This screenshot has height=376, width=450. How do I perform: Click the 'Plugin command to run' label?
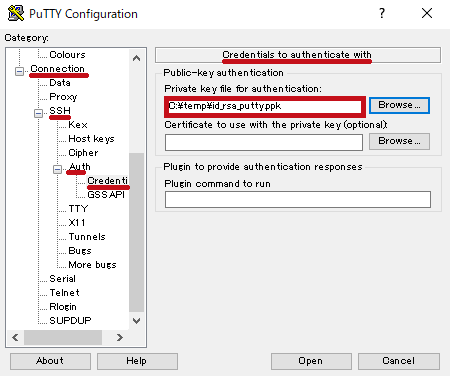pos(217,184)
